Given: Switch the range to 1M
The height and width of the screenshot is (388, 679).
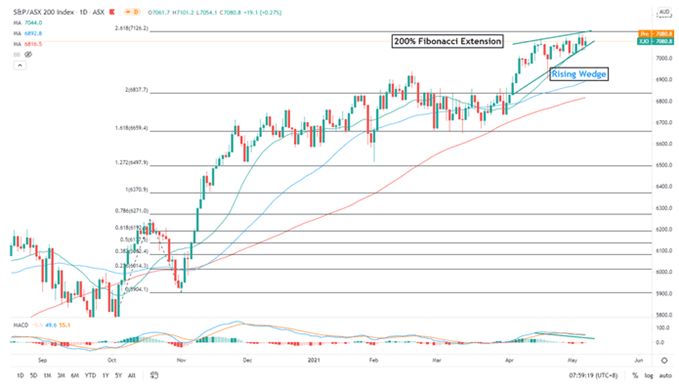Looking at the screenshot, I should tap(47, 375).
